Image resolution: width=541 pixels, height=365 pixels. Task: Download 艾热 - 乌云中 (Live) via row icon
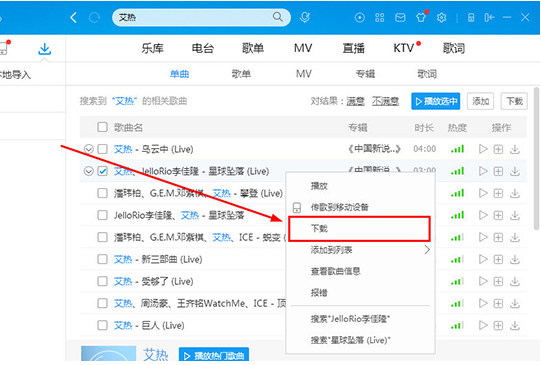click(x=515, y=149)
